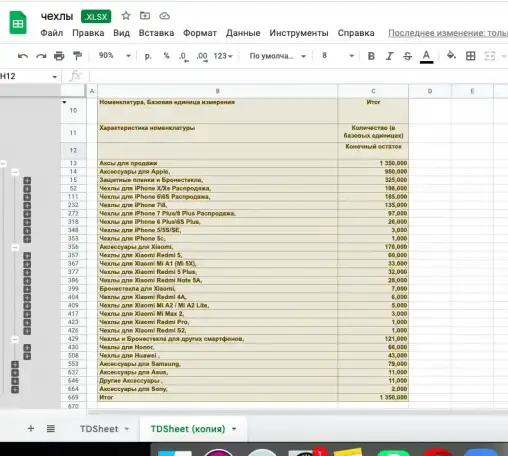Image resolution: width=508 pixels, height=456 pixels.
Task: Open the 123 number formats dropdown
Action: point(223,56)
